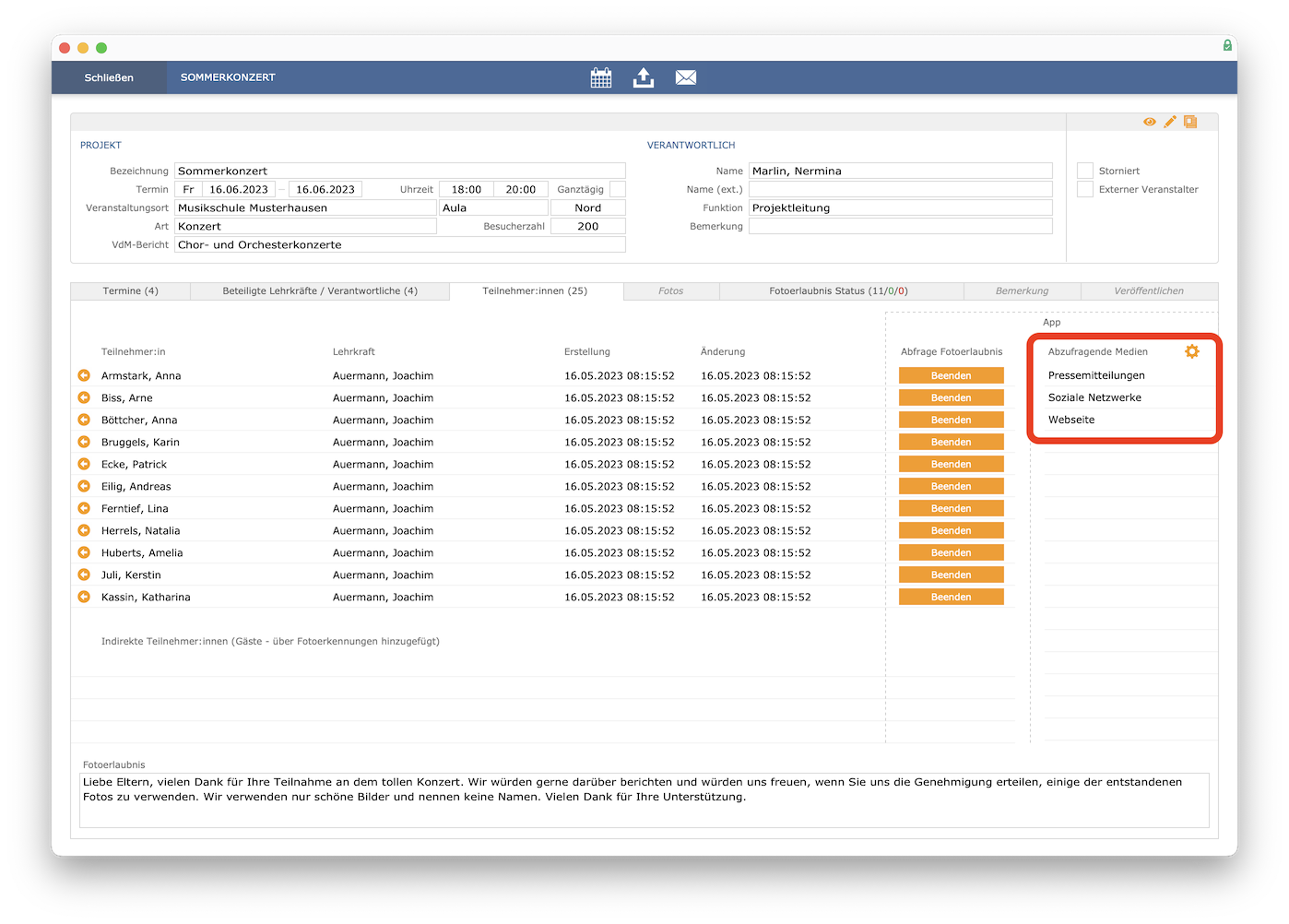Image resolution: width=1289 pixels, height=924 pixels.
Task: Click the Aula room field
Action: 493,207
